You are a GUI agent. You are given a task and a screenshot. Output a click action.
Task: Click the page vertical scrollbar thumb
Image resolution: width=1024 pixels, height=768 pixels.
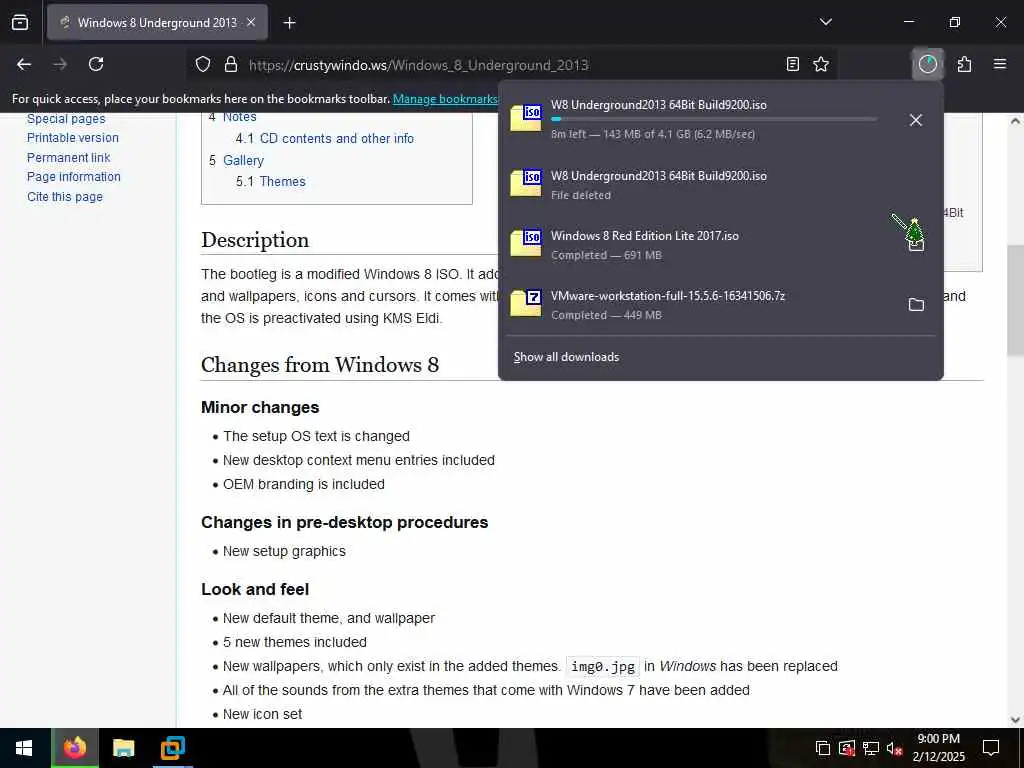click(x=1015, y=300)
